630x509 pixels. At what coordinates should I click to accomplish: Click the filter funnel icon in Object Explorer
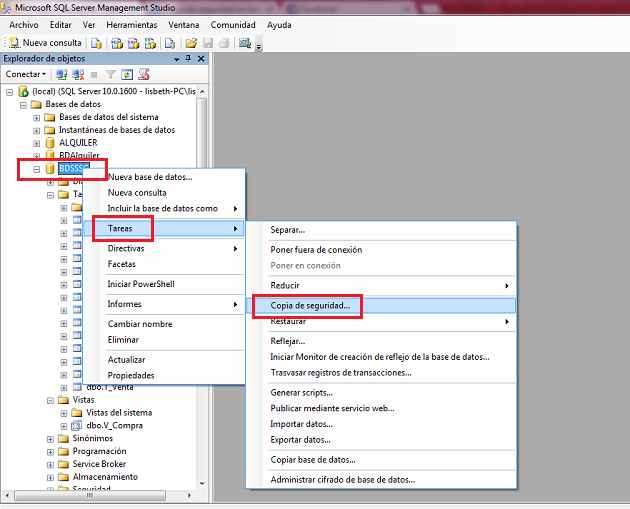coord(111,74)
